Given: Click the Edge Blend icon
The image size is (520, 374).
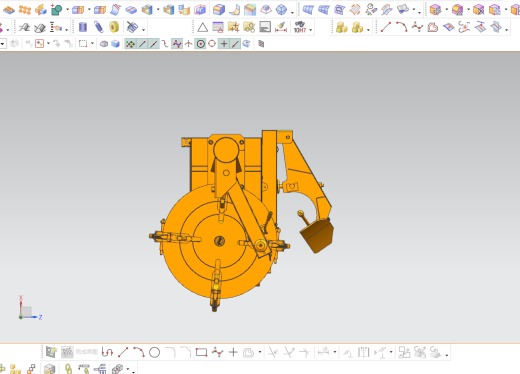Looking at the screenshot, I should tap(219, 10).
